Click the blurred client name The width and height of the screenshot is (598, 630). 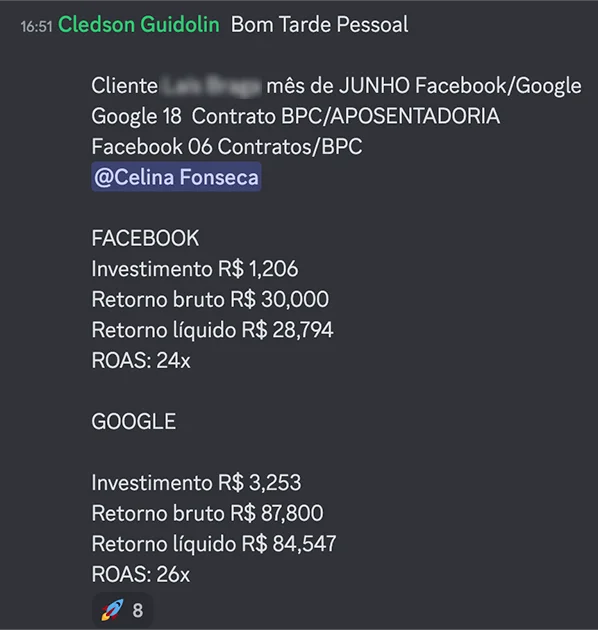(x=211, y=86)
